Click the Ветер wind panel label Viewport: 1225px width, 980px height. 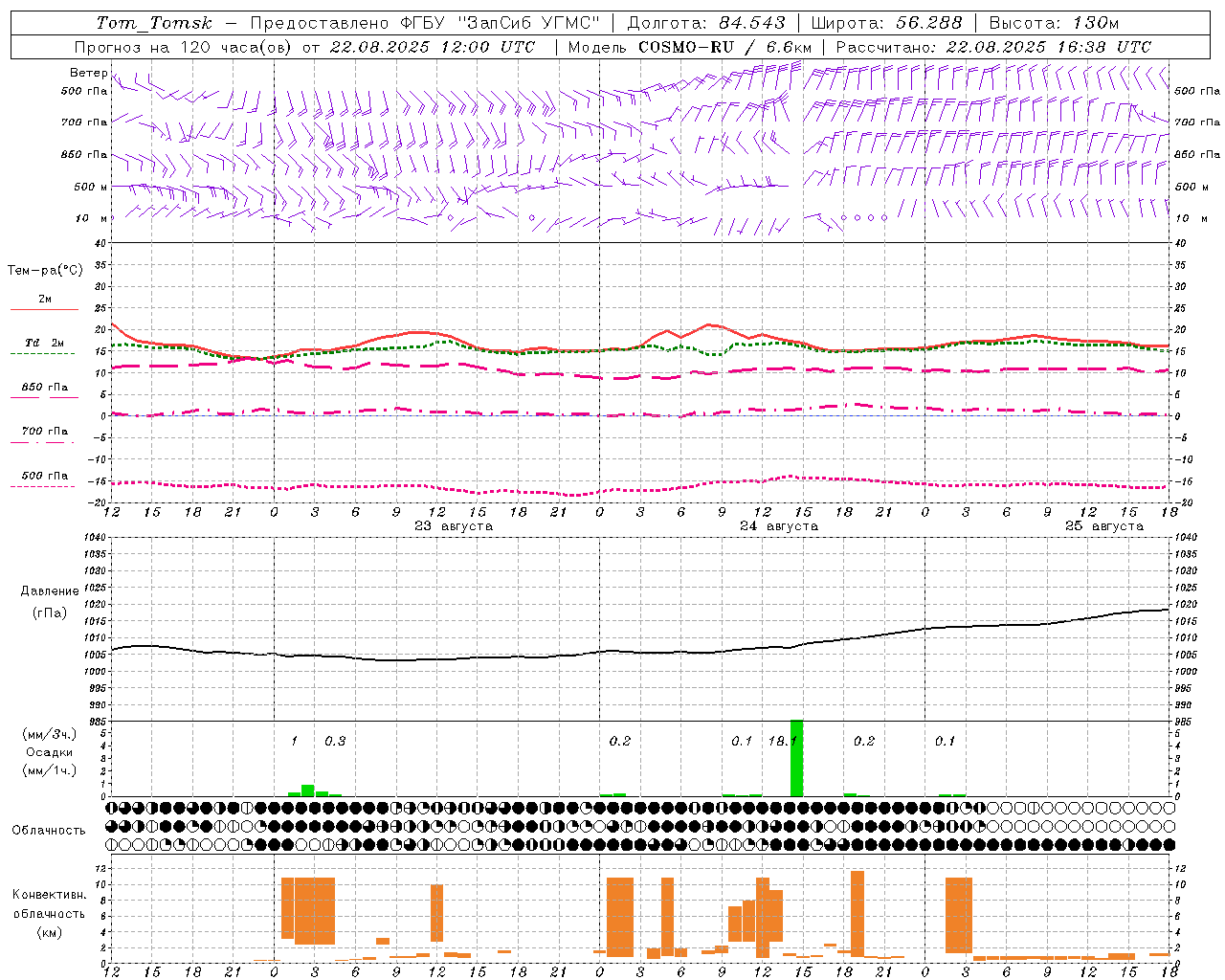(88, 73)
